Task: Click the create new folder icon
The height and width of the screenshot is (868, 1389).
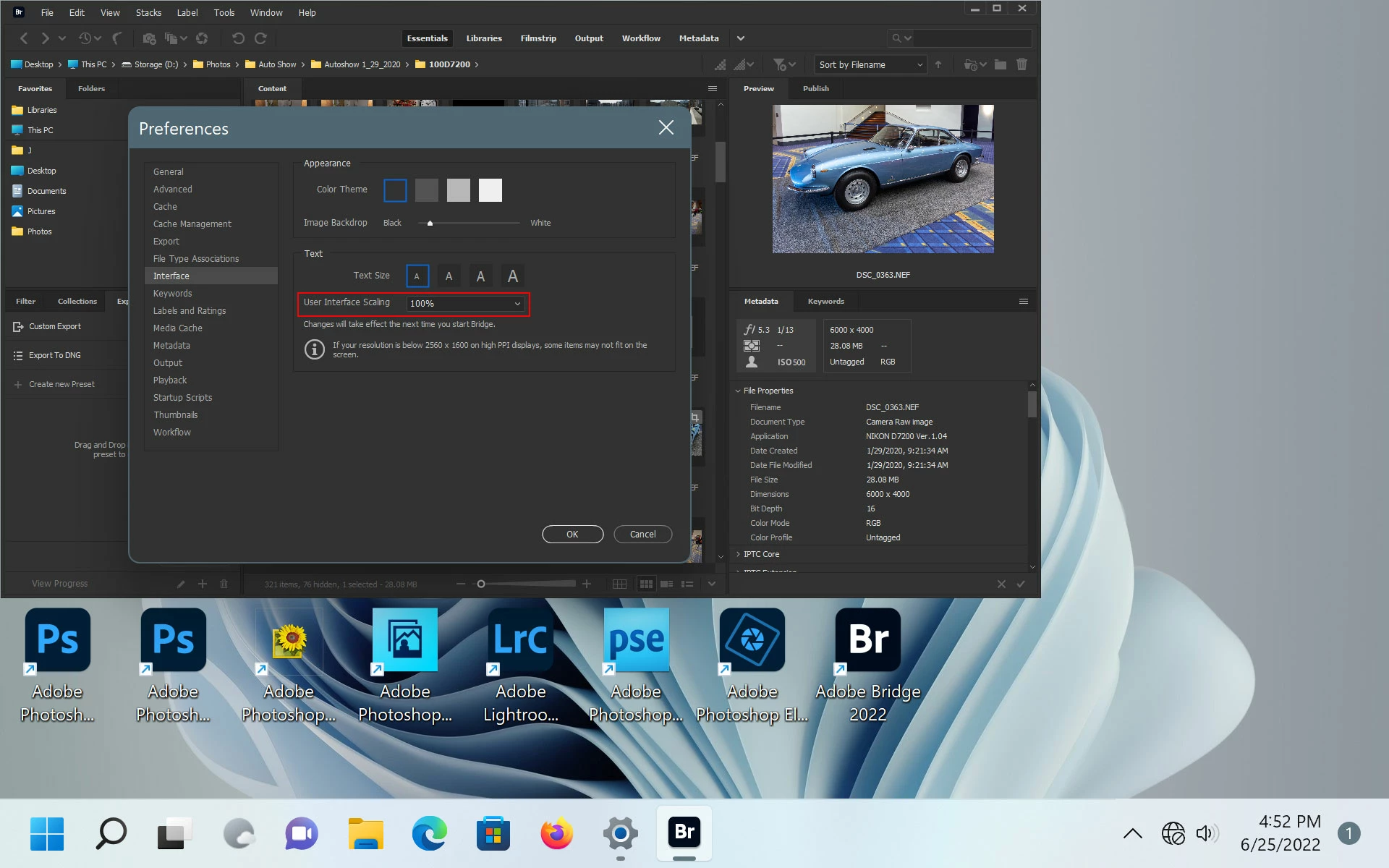Action: [1000, 64]
